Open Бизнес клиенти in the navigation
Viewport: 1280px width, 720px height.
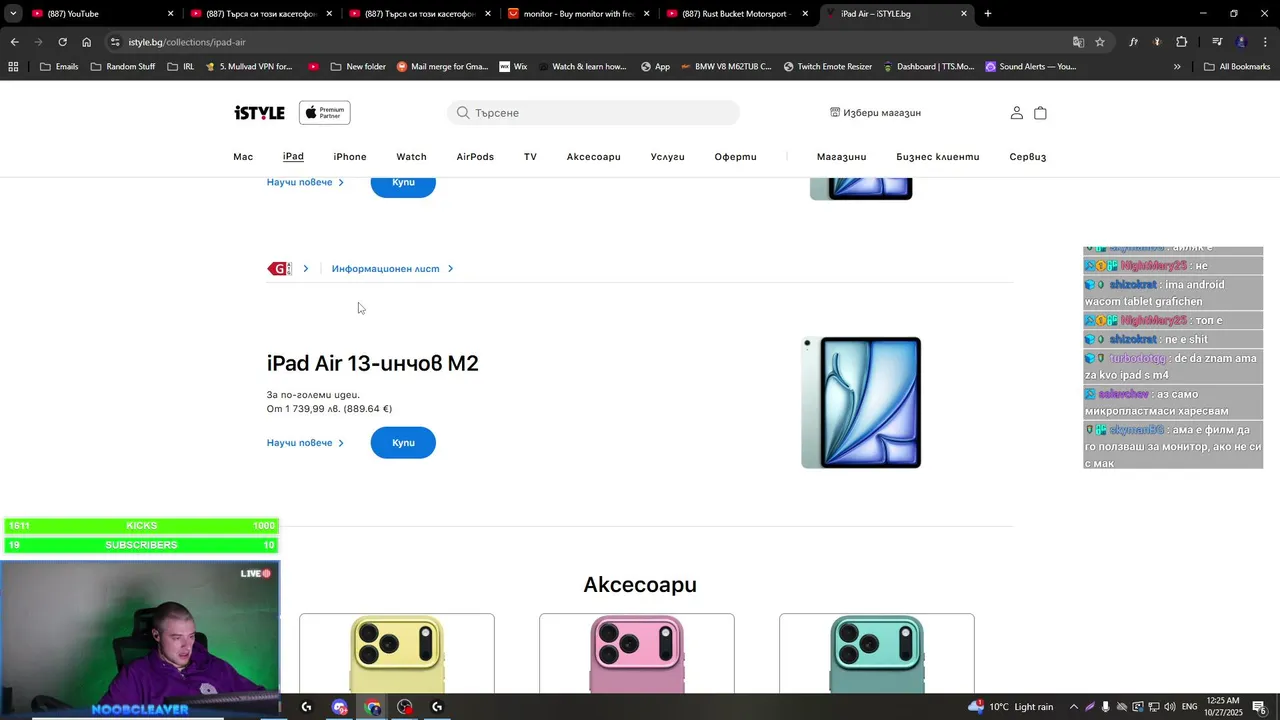click(938, 157)
